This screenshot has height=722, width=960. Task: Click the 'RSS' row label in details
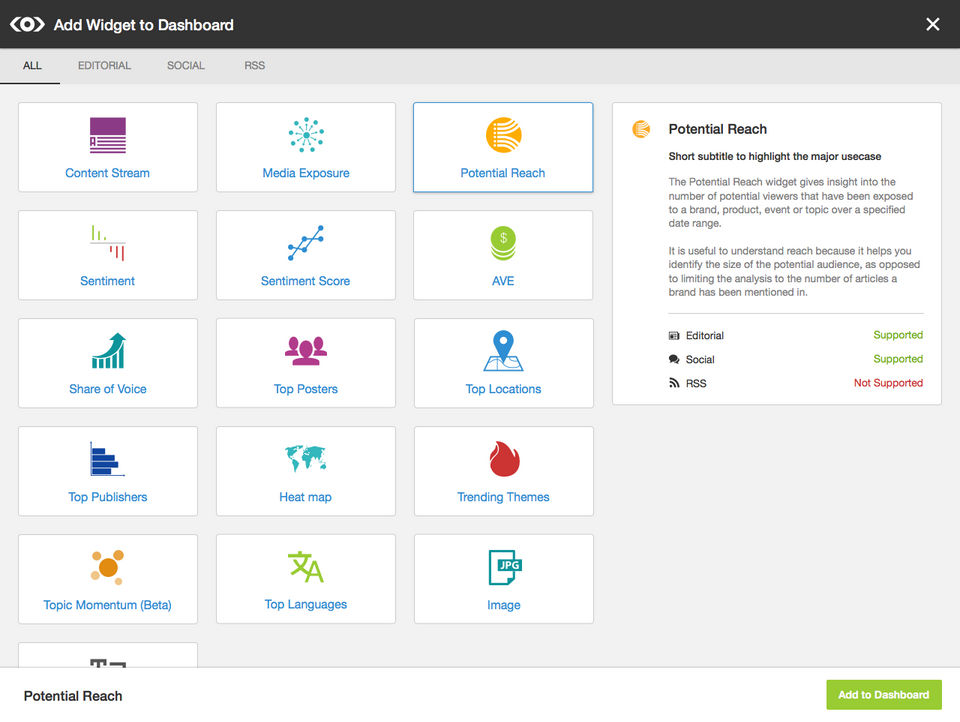(696, 383)
